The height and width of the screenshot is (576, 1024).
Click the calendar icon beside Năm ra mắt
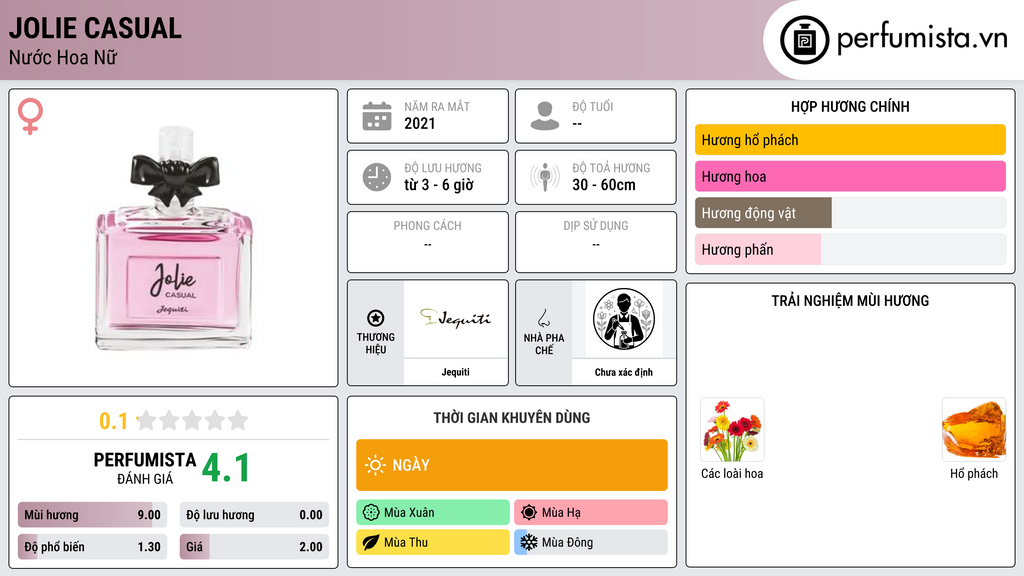point(377,116)
